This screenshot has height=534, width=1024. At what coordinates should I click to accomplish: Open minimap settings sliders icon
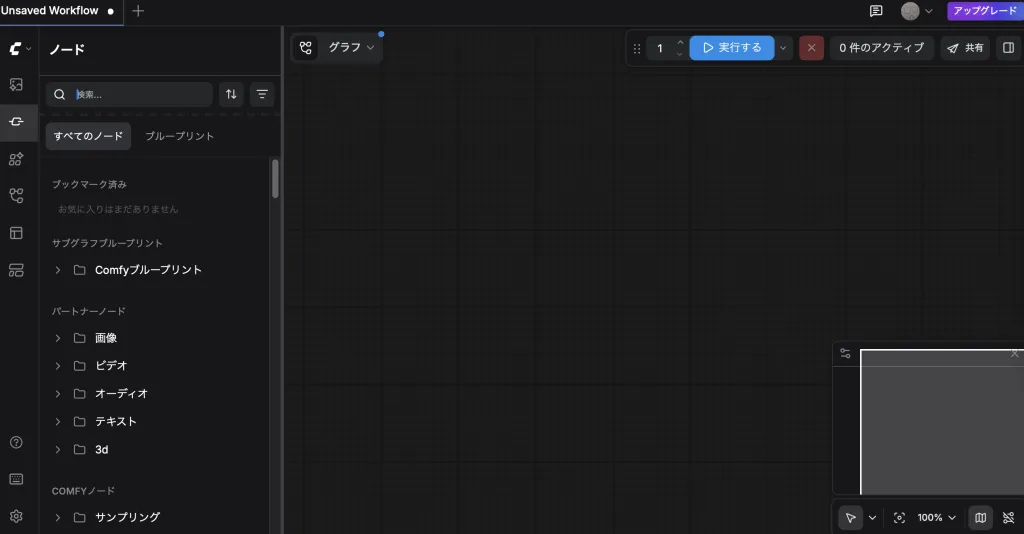click(x=845, y=354)
